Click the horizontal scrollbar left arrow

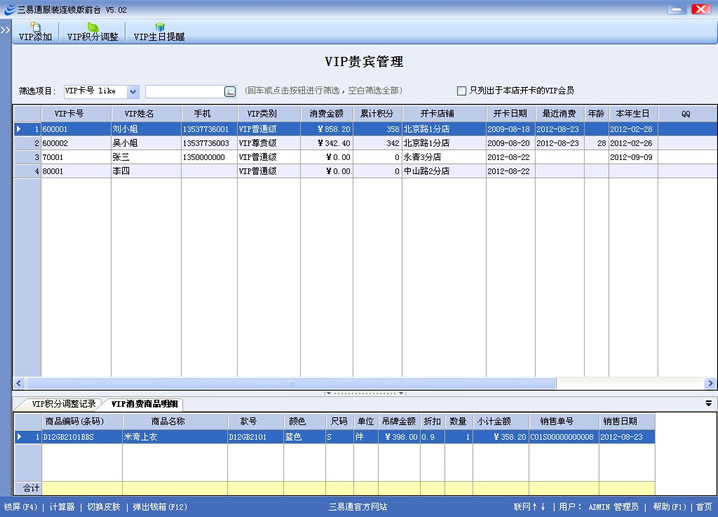pyautogui.click(x=19, y=383)
